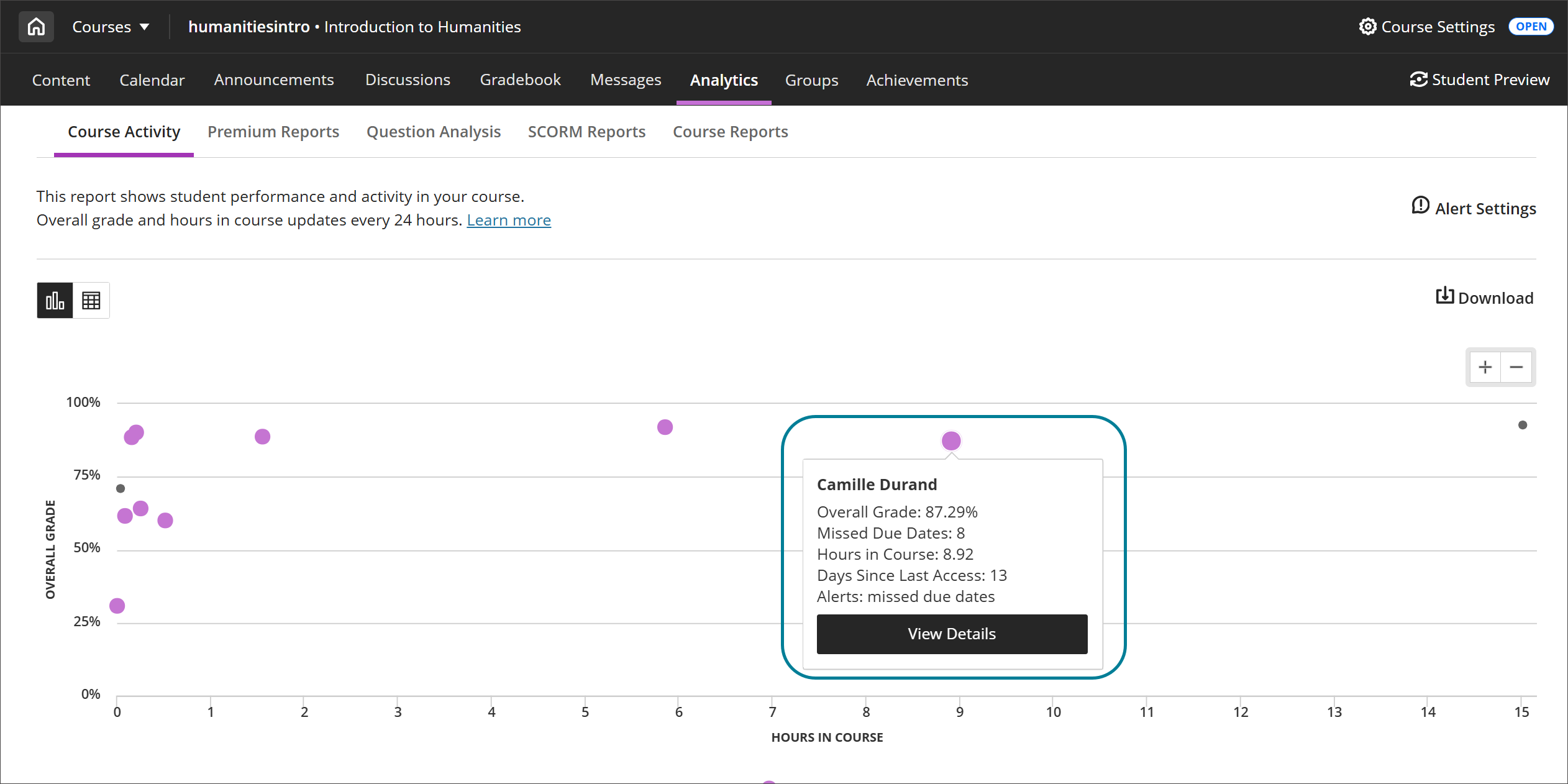Zoom in on the scatter chart
Viewport: 1568px width, 784px height.
[x=1485, y=367]
